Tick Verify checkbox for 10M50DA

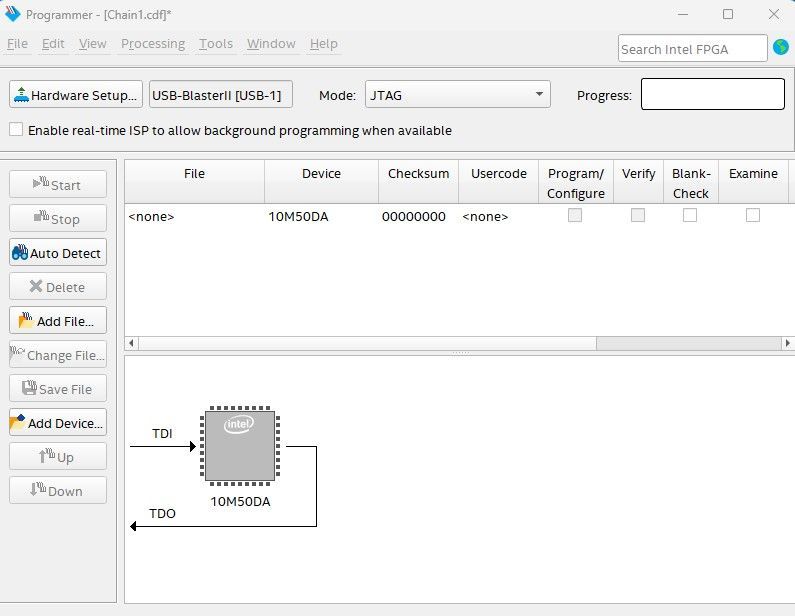(638, 215)
